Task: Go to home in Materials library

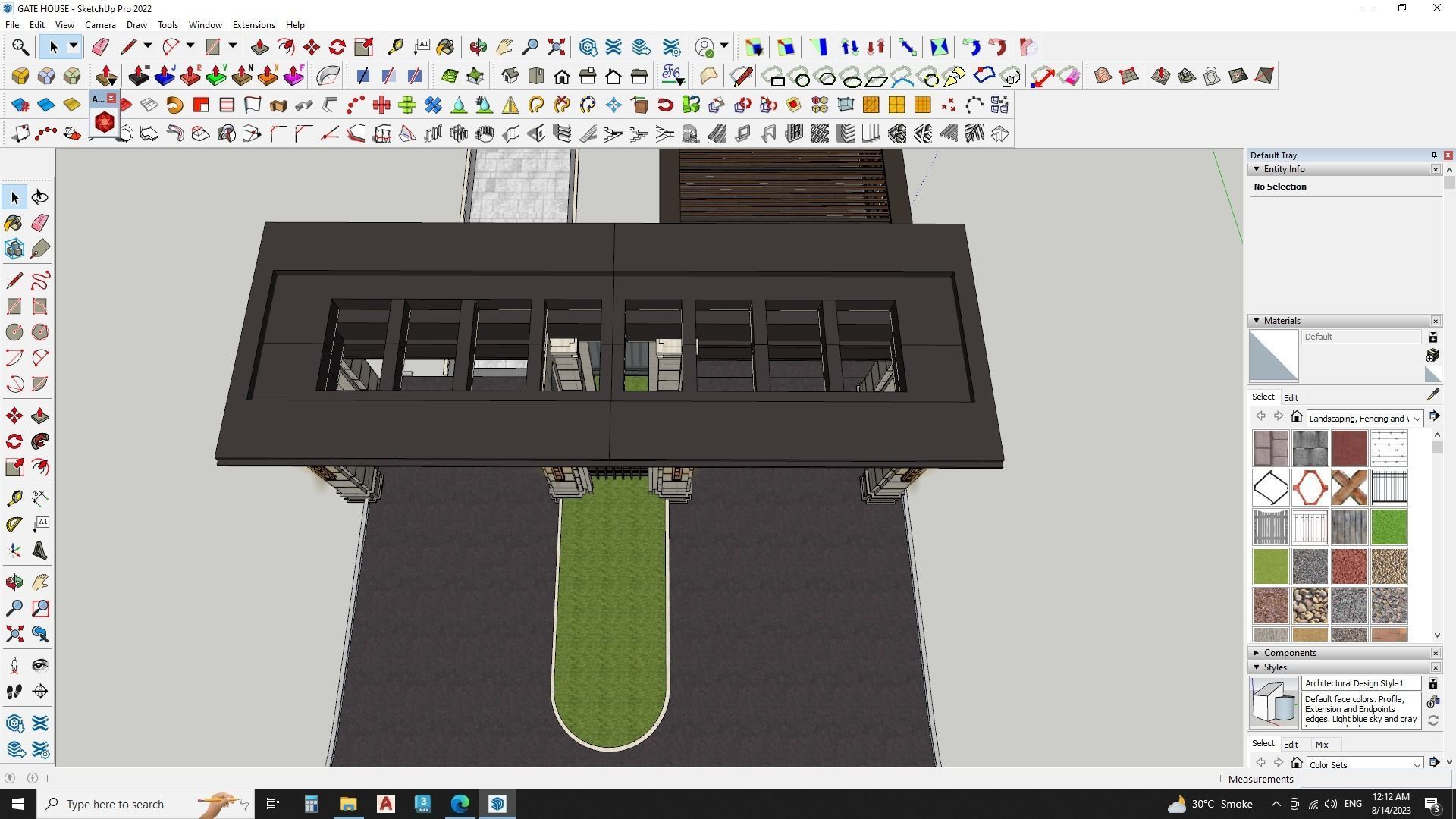Action: 1297,417
